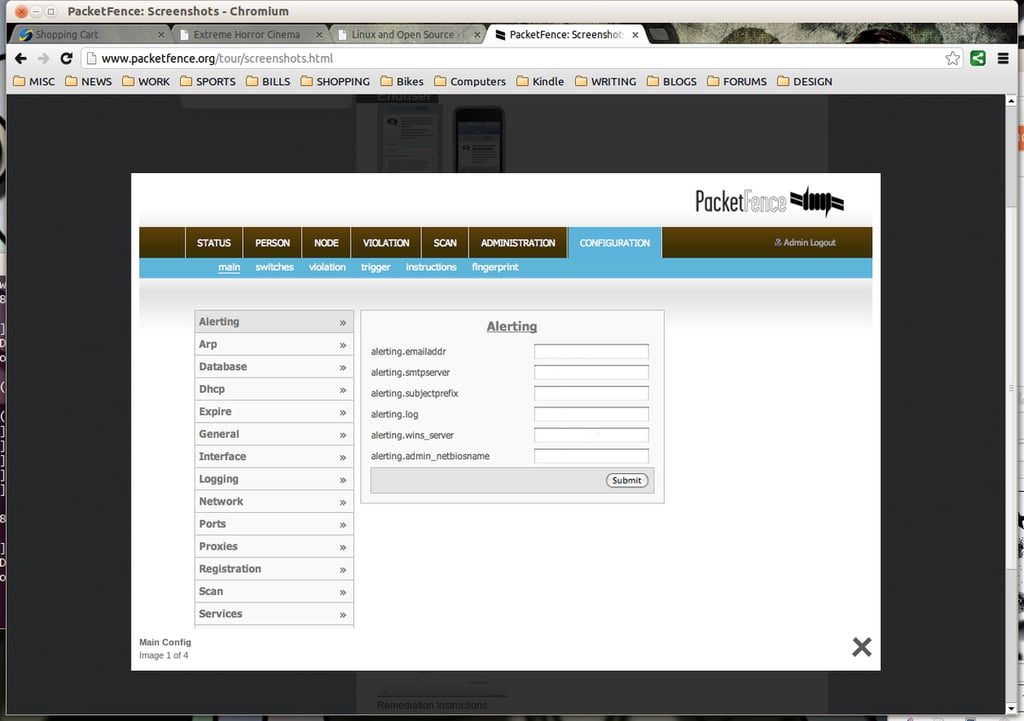The image size is (1024, 721).
Task: Click the switches submenu link
Action: [x=274, y=267]
